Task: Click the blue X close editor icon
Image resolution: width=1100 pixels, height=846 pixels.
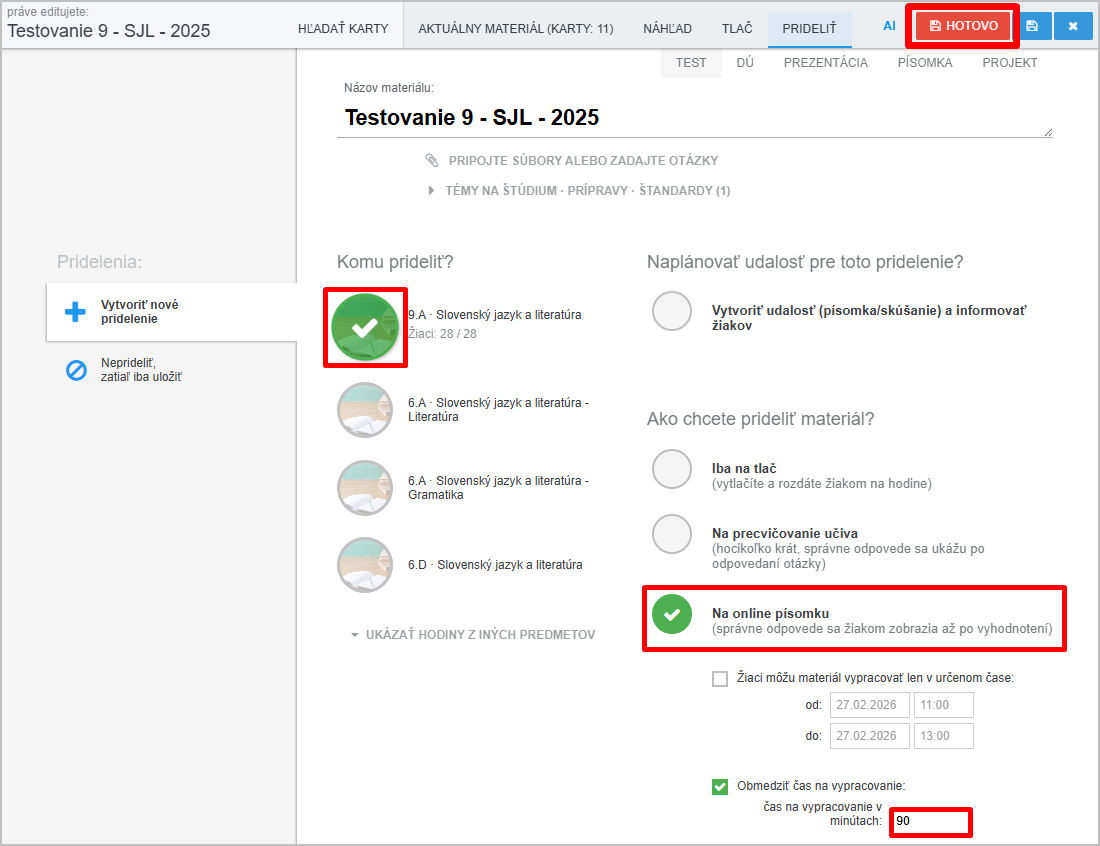Action: click(x=1073, y=26)
